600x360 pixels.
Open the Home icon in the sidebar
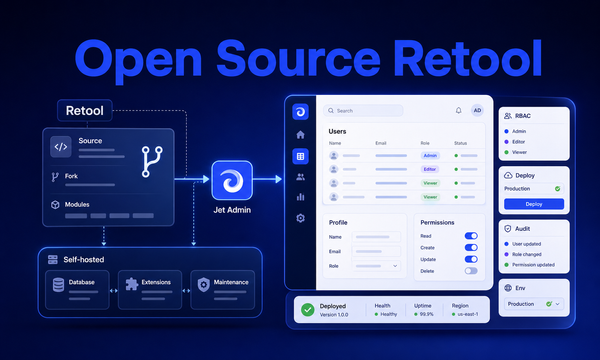coord(300,135)
